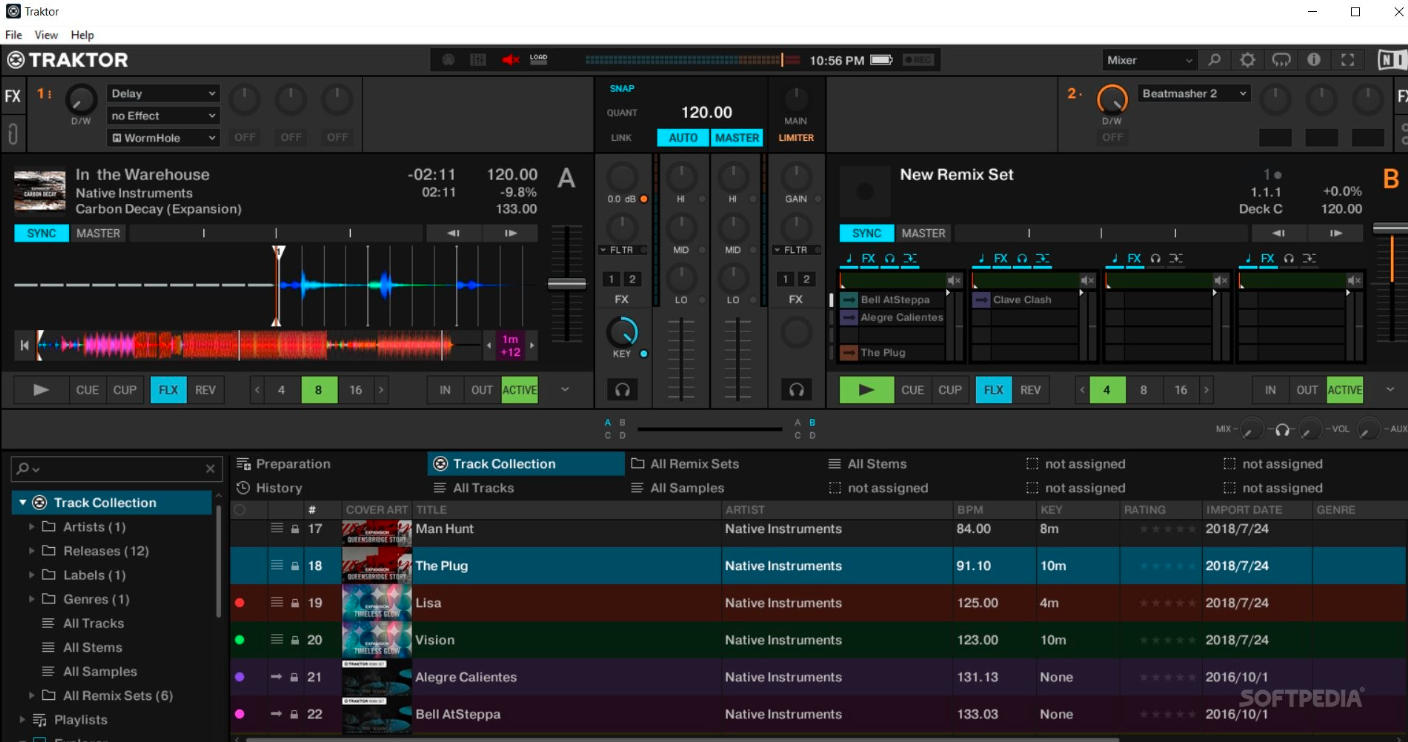Click the NI logo in the header
Viewport: 1408px width, 742px height.
(1391, 60)
